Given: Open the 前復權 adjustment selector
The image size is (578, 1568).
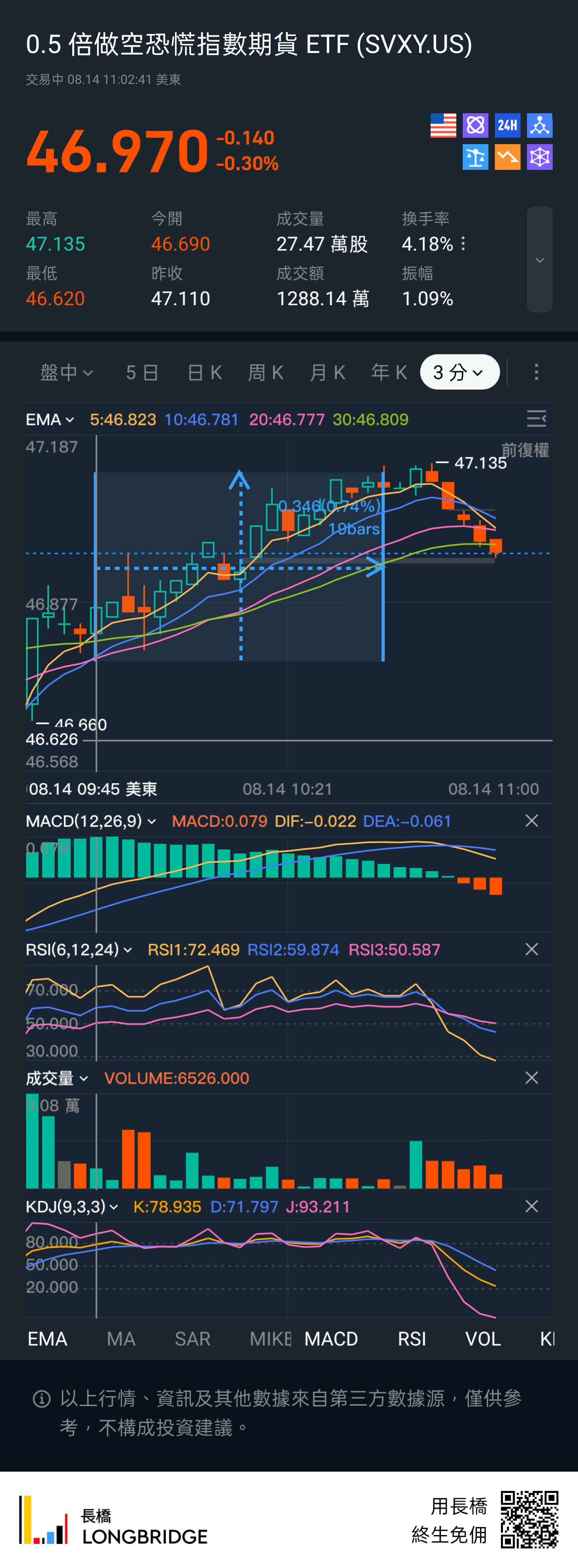Looking at the screenshot, I should pyautogui.click(x=525, y=450).
